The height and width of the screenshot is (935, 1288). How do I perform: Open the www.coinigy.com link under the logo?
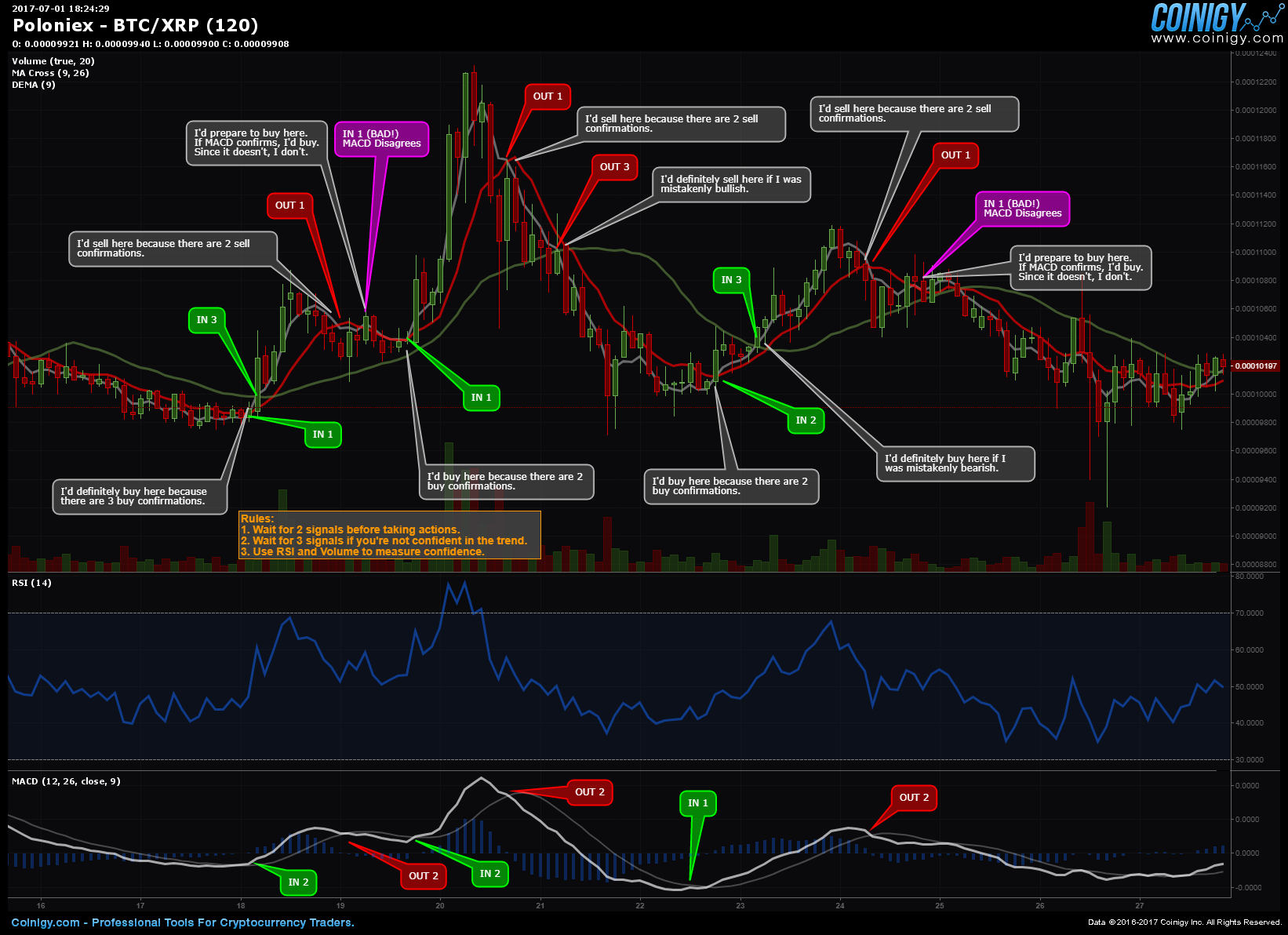(x=1217, y=38)
